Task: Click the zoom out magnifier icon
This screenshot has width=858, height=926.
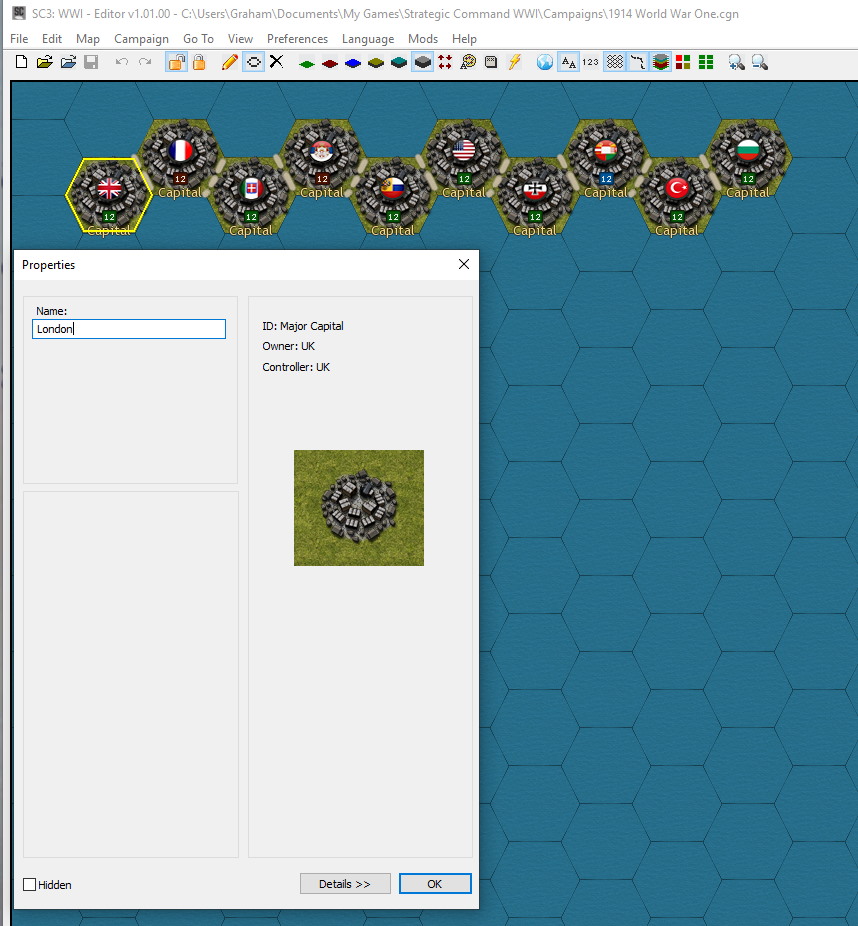Action: 759,62
